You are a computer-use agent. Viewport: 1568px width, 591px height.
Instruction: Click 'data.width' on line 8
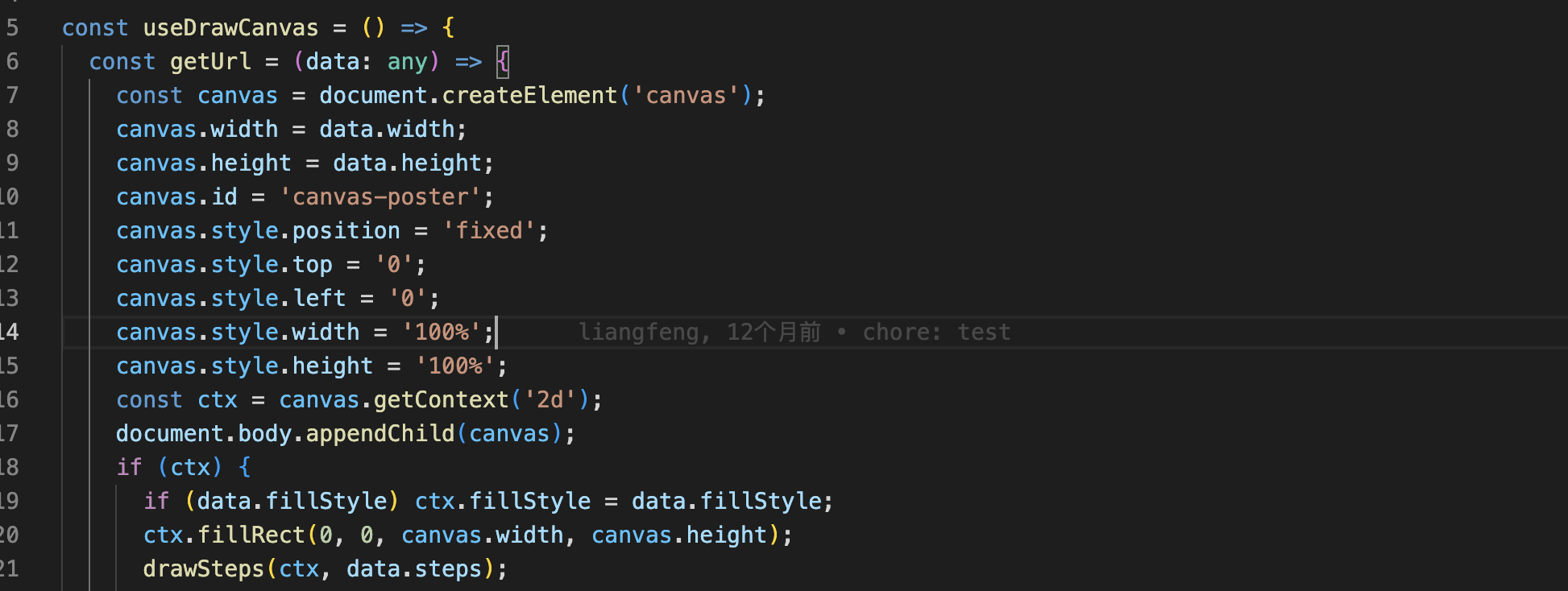(x=387, y=130)
